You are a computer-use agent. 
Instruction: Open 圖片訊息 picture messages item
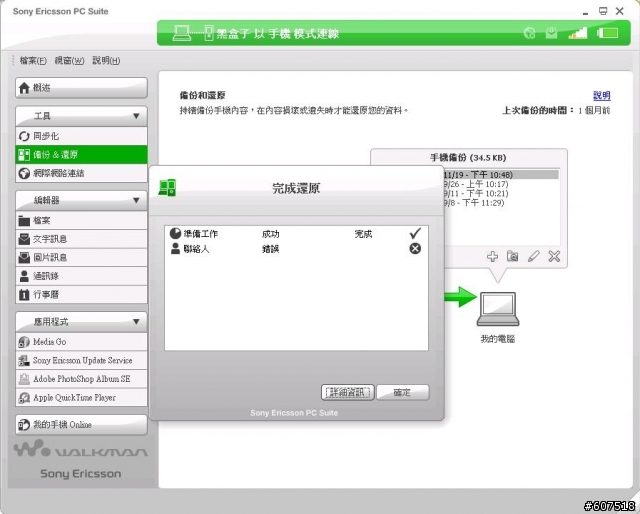click(x=81, y=257)
